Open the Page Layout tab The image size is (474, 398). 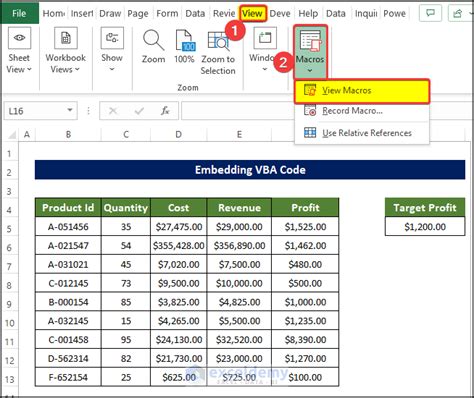[138, 13]
